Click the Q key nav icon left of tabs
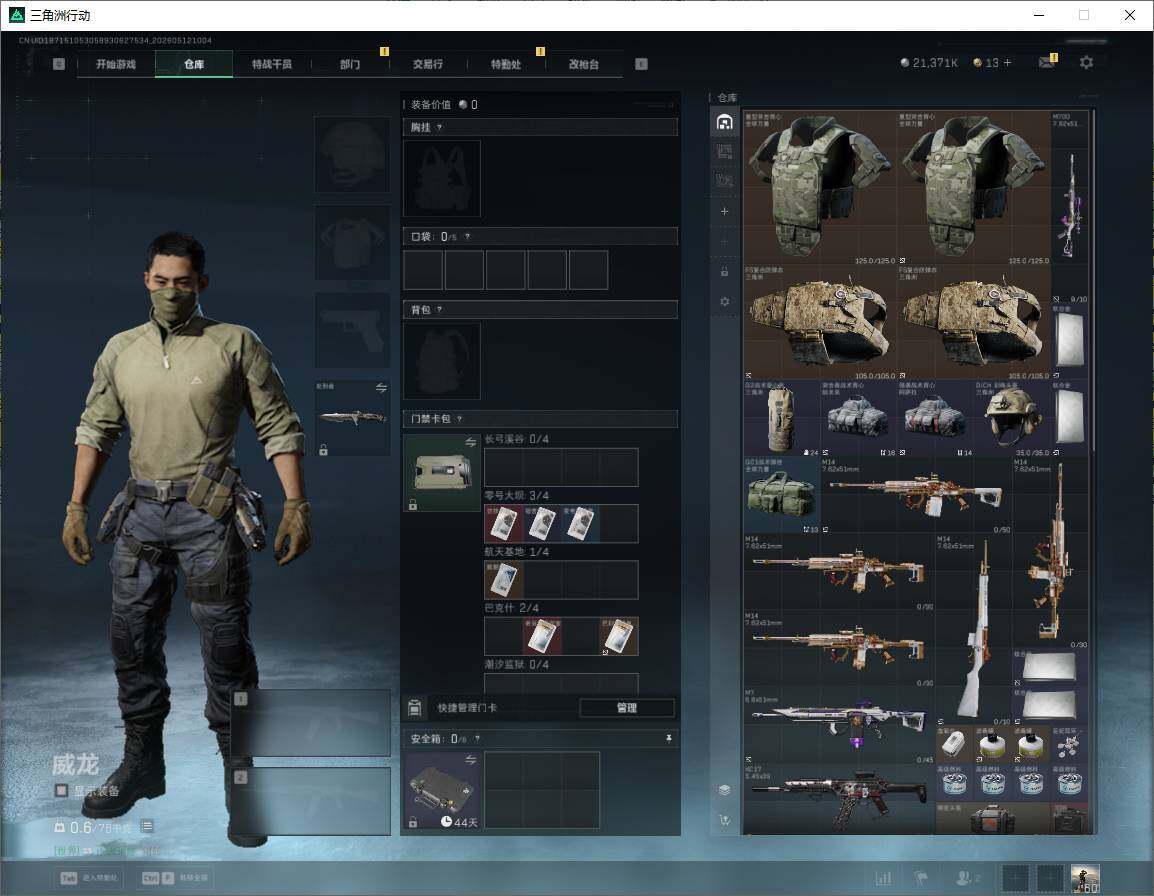Viewport: 1154px width, 896px height. coord(59,64)
